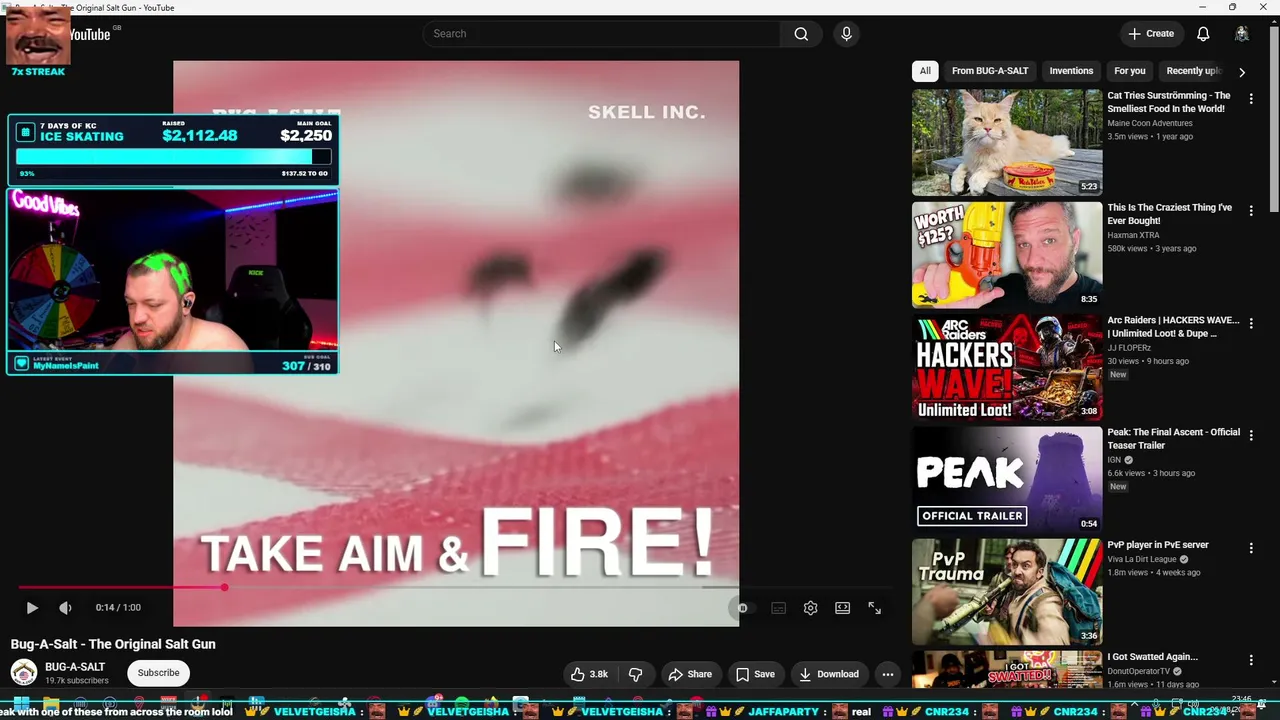Open options for Cat Tries Surströmming video
The height and width of the screenshot is (720, 1280).
1251,99
